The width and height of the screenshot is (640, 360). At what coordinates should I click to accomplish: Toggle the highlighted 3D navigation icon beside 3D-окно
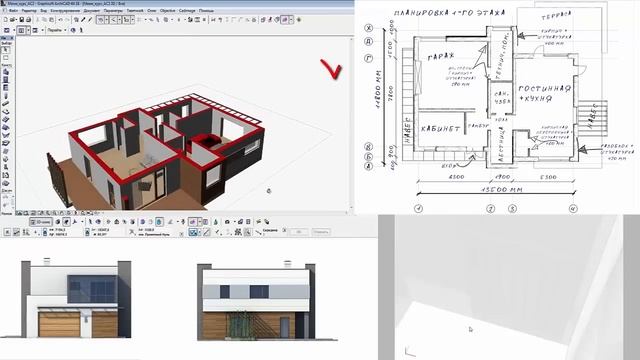point(66,222)
